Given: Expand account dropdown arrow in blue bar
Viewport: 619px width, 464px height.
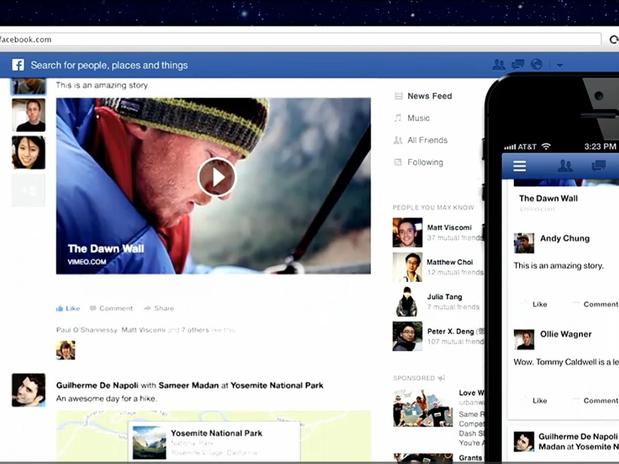Looking at the screenshot, I should pos(559,66).
